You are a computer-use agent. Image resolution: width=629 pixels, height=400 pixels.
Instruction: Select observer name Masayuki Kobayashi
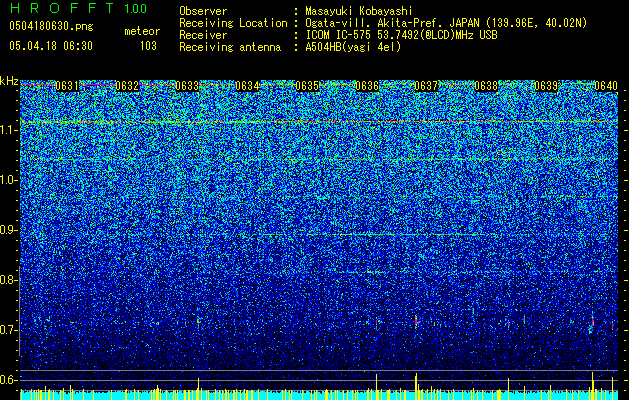359,11
